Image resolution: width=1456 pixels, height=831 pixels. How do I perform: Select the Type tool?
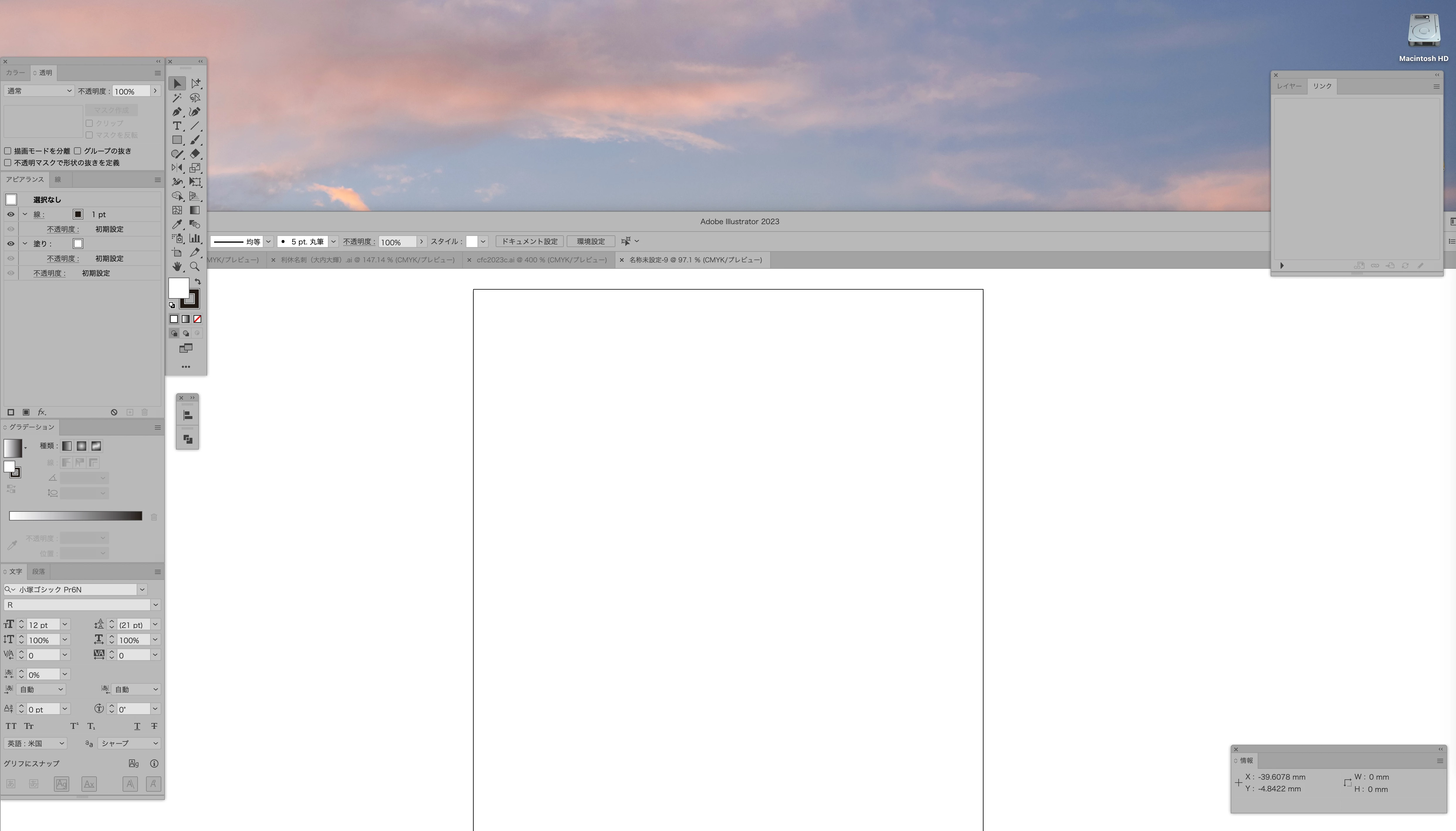177,126
